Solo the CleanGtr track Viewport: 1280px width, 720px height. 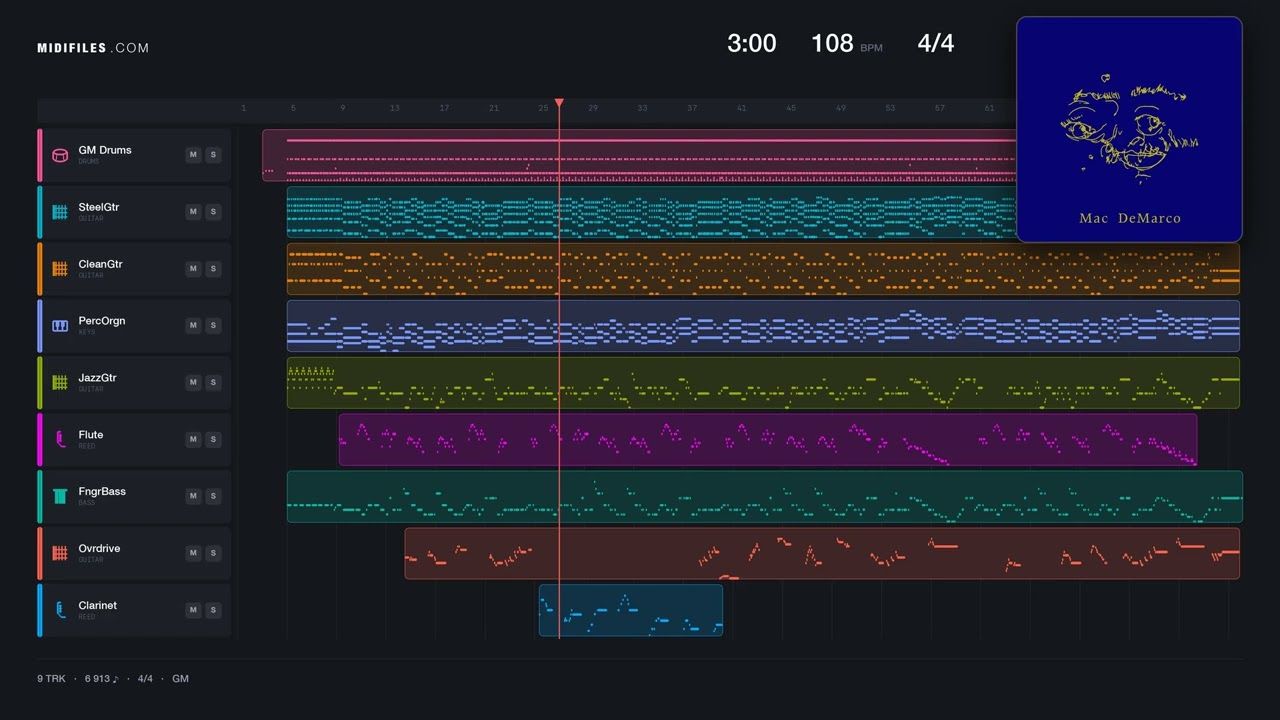tap(213, 269)
